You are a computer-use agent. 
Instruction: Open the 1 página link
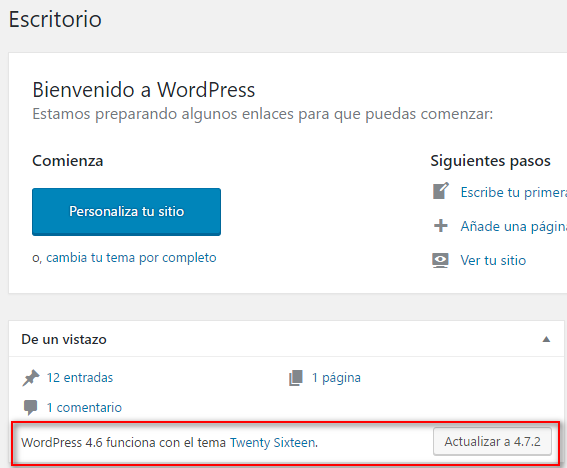336,378
